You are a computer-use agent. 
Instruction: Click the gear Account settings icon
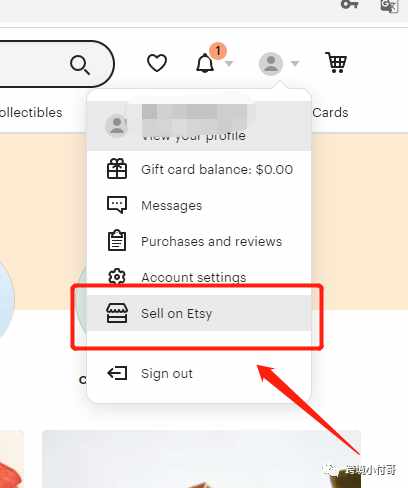coord(117,276)
